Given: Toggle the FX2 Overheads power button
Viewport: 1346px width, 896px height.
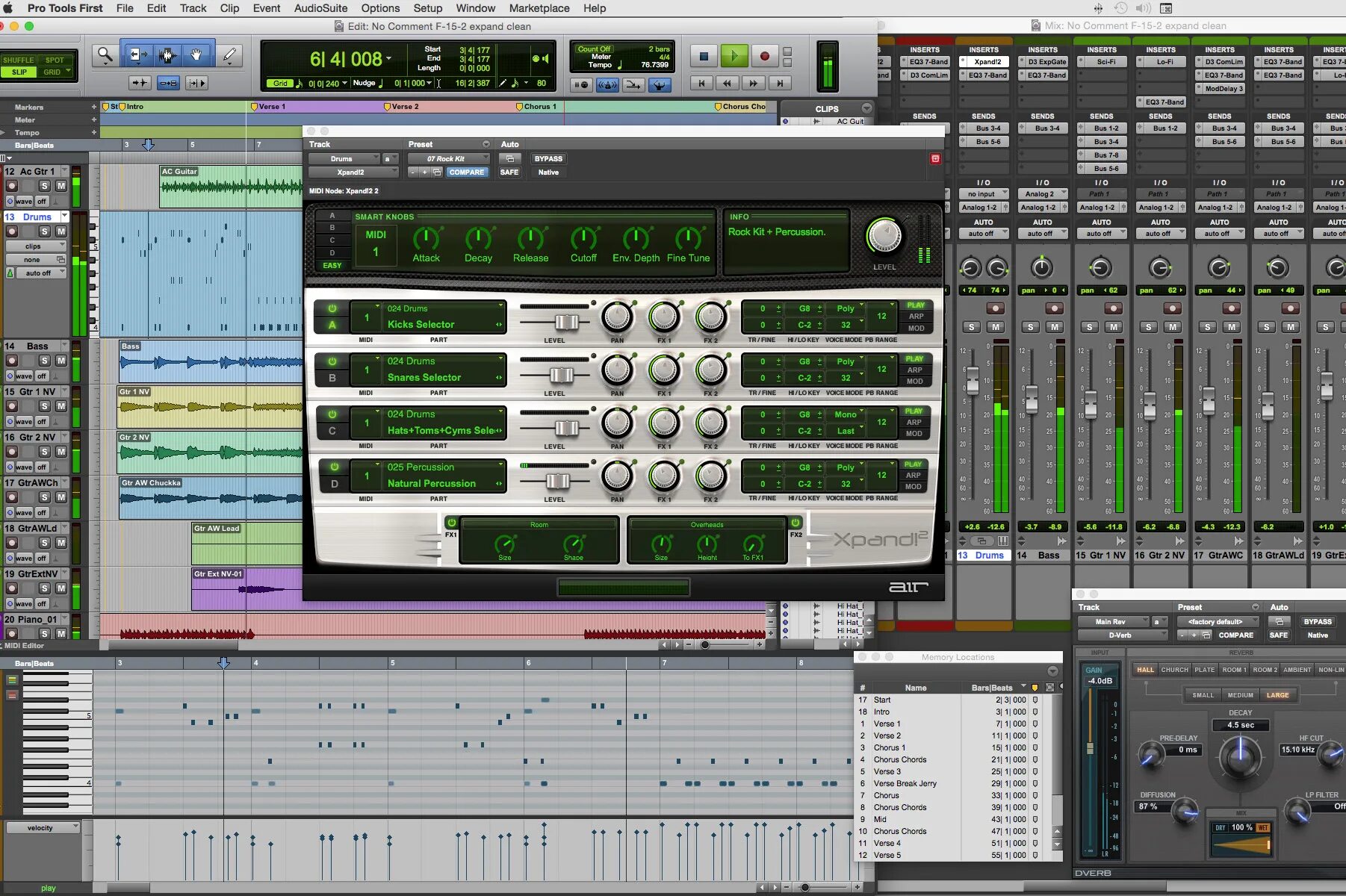Looking at the screenshot, I should 796,523.
